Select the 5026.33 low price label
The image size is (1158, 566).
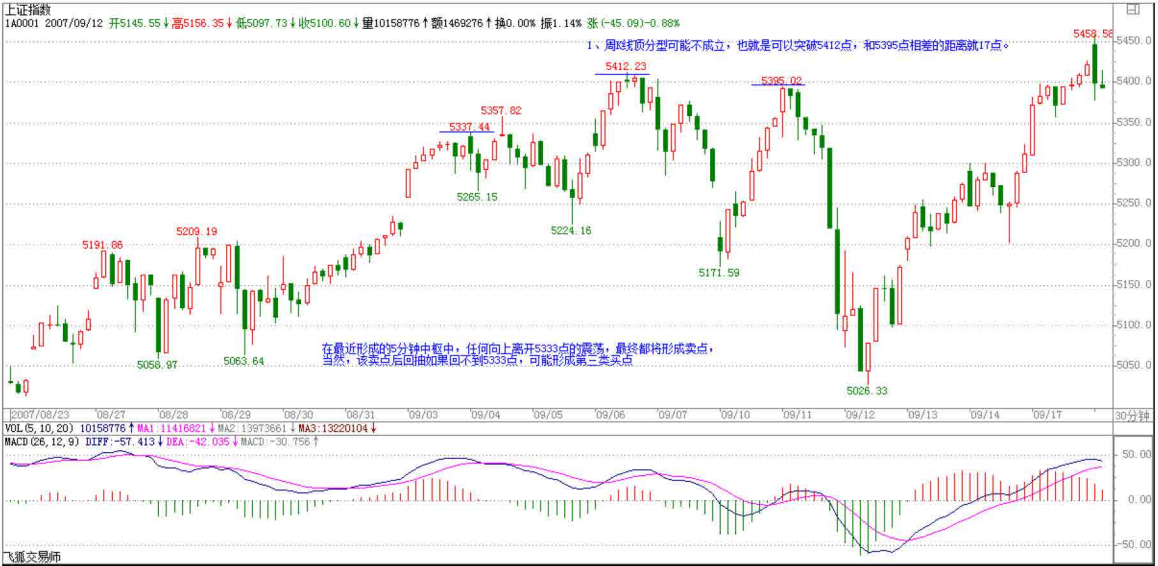coord(867,390)
